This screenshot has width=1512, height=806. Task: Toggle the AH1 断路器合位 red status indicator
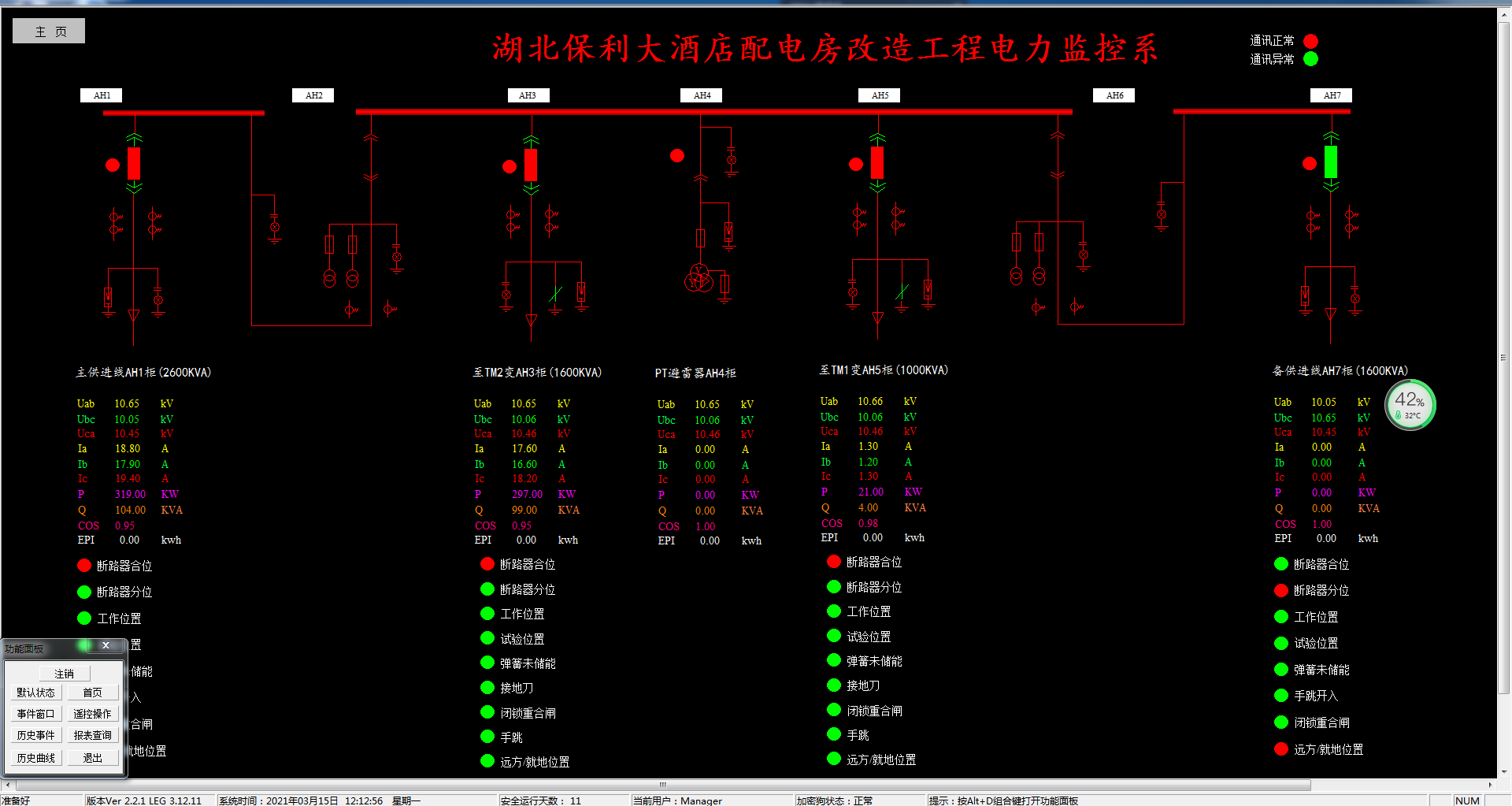coord(84,566)
